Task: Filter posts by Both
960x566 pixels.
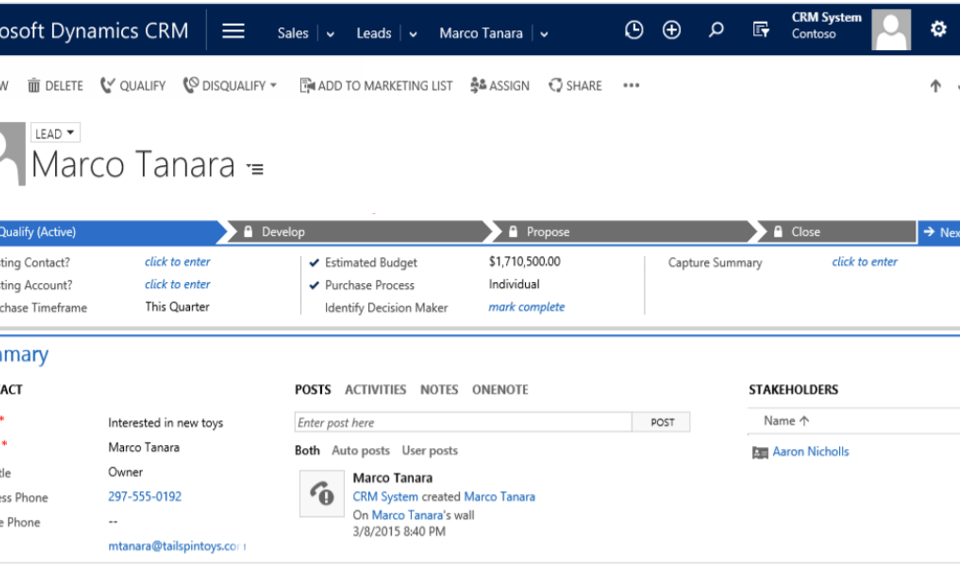Action: point(307,451)
